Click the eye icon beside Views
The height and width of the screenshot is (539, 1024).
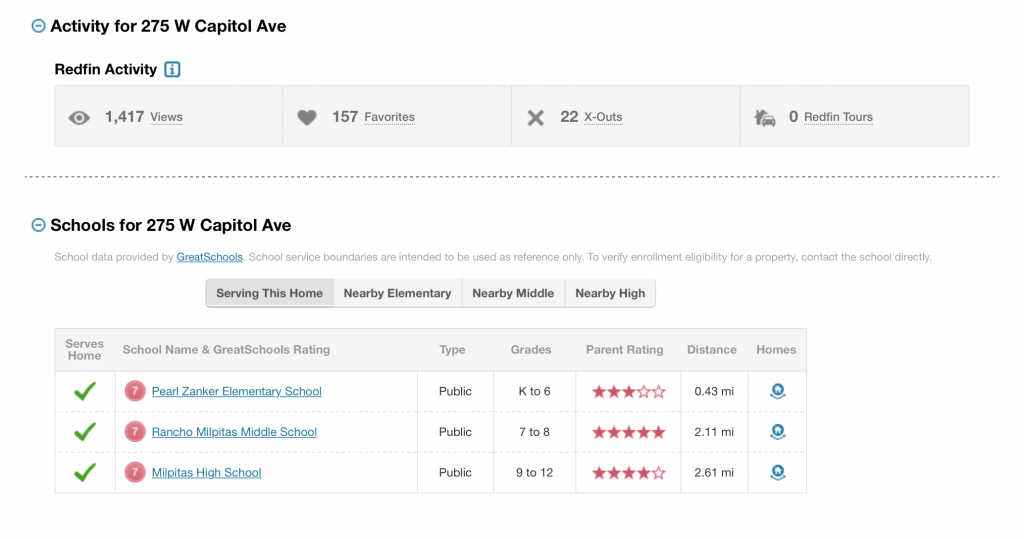coord(79,118)
